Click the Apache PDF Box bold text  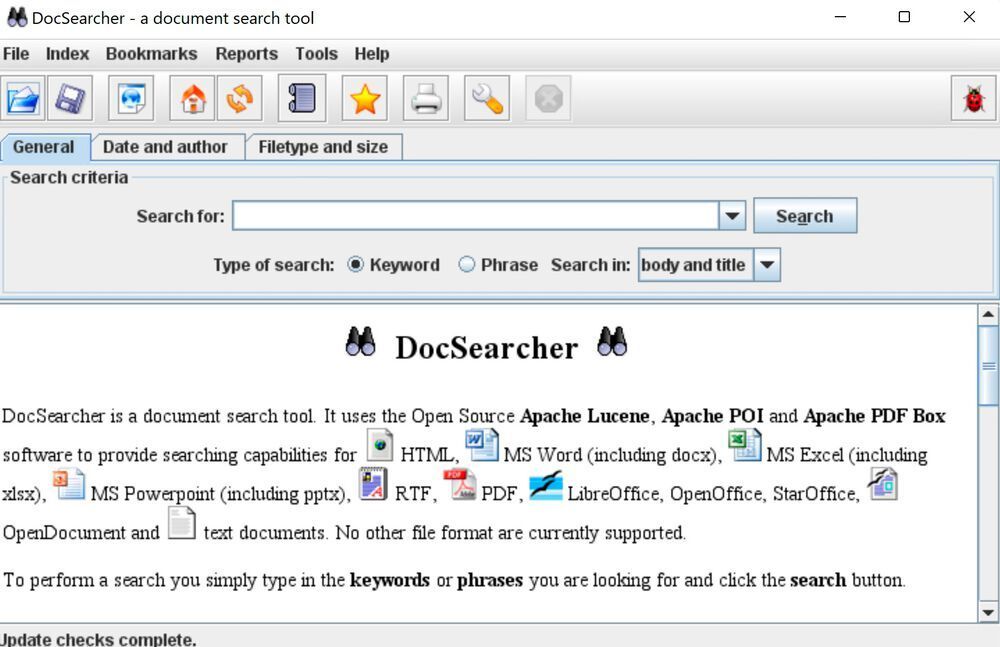coord(874,416)
